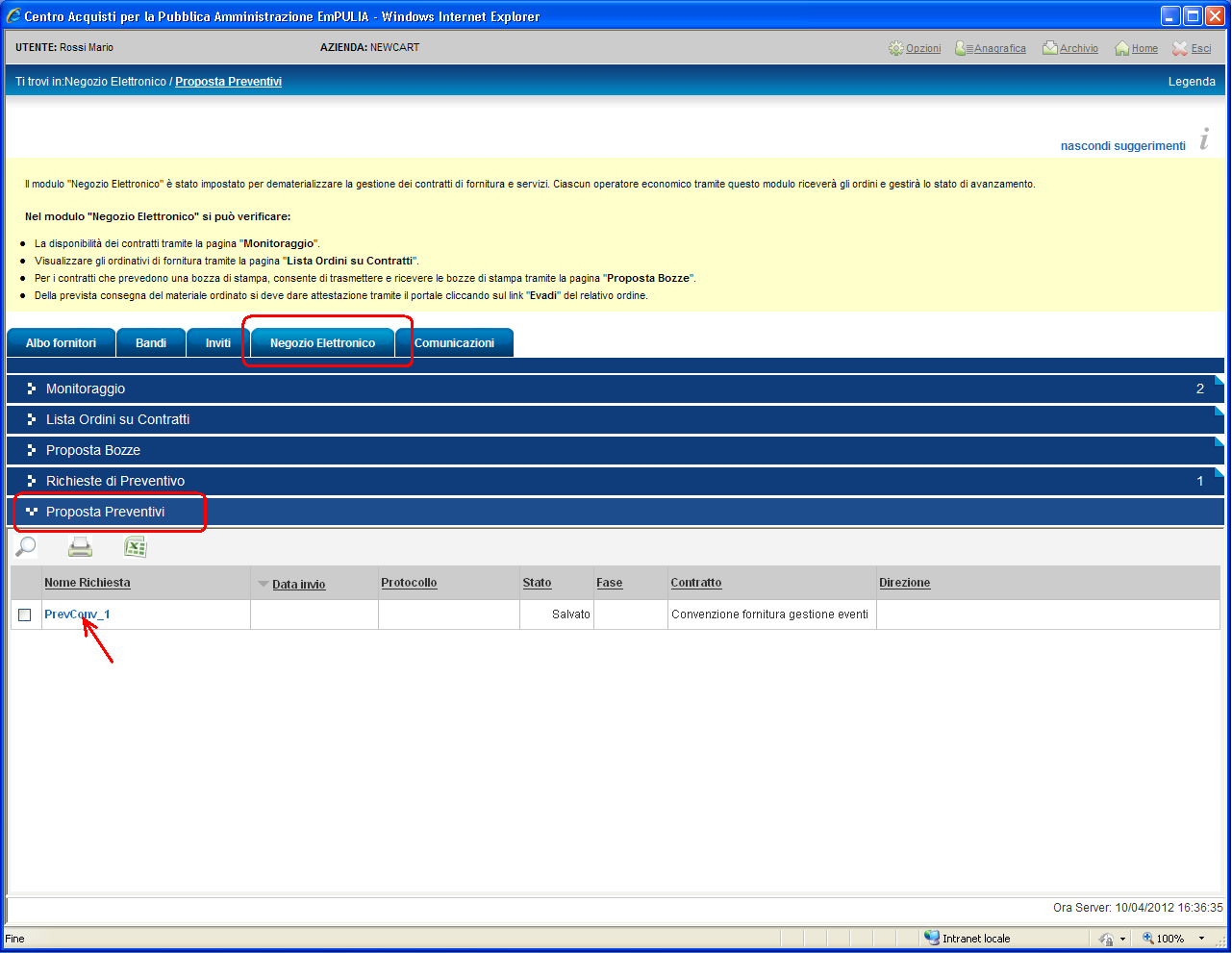1232x953 pixels.
Task: Log out via the Esci link
Action: pos(1201,48)
